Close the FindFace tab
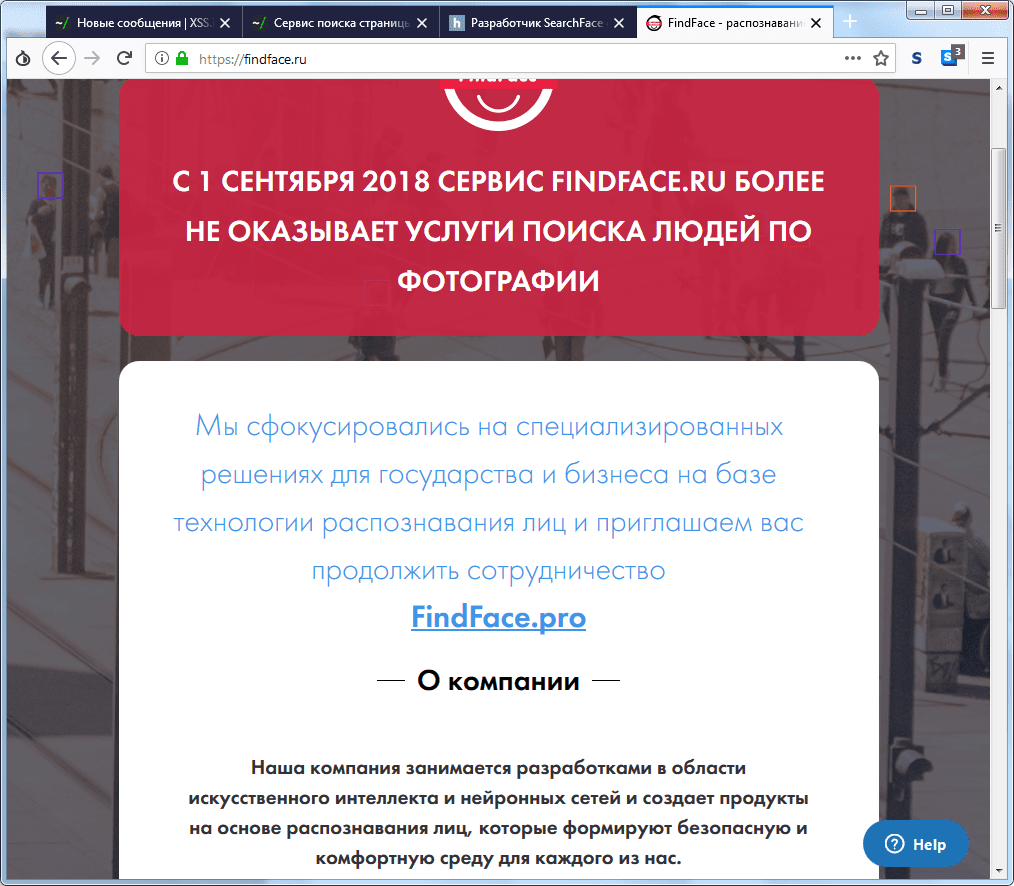Screen dimensions: 1014x886 pyautogui.click(x=816, y=23)
